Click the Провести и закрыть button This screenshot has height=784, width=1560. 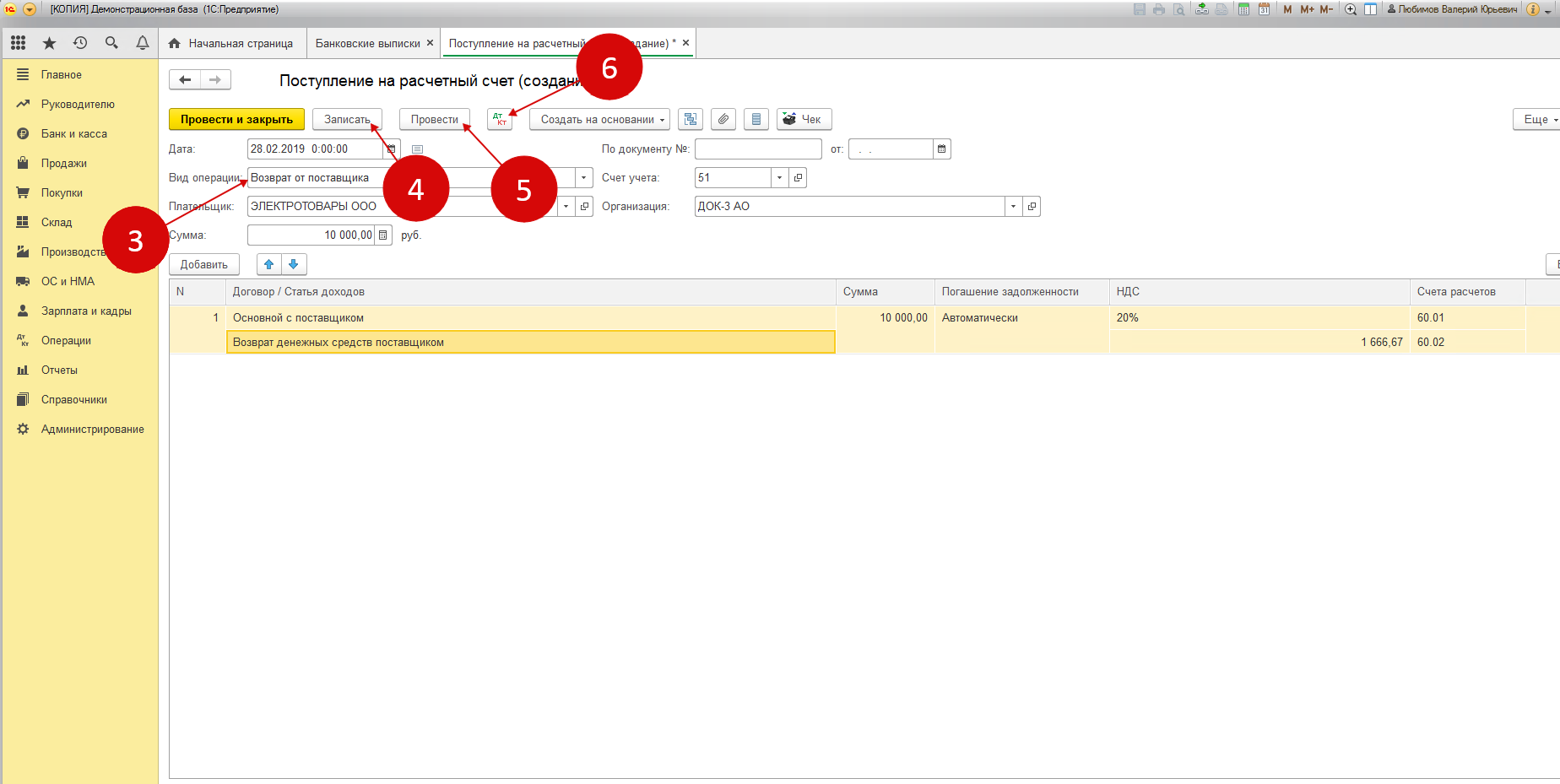click(x=236, y=120)
